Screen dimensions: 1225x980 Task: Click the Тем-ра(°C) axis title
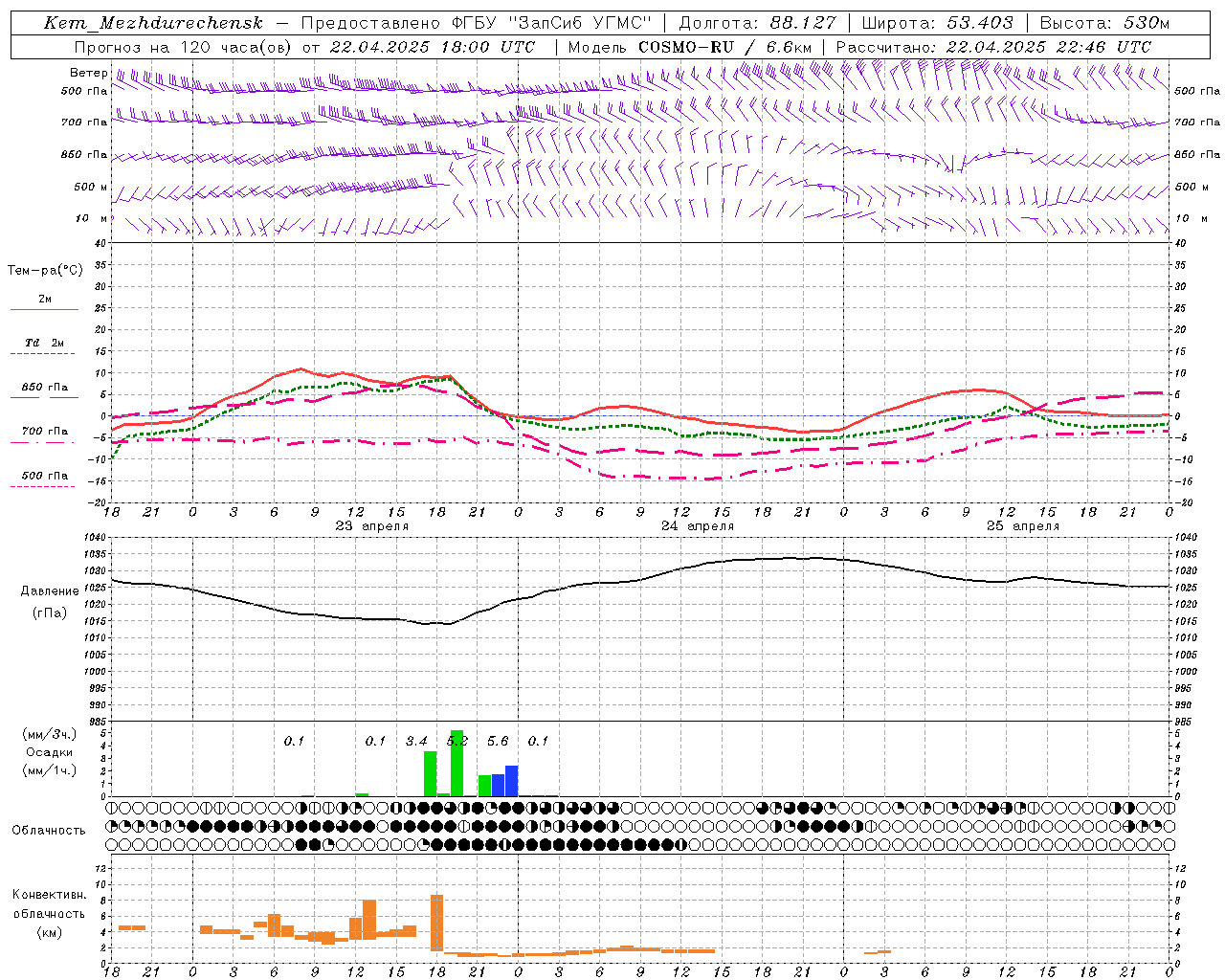[45, 271]
